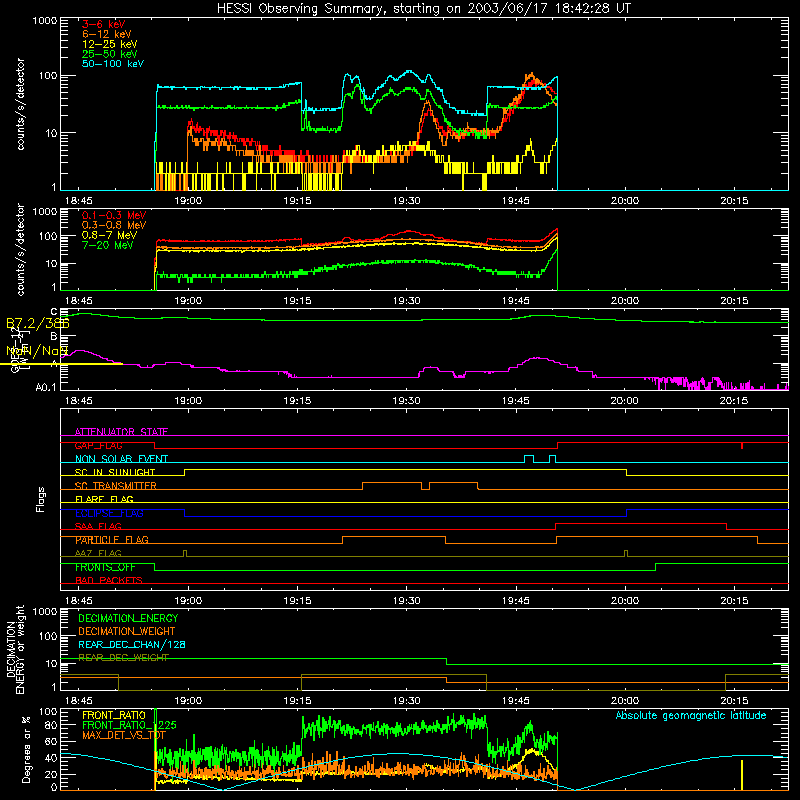Click the vertical Flags axis title

(40, 499)
